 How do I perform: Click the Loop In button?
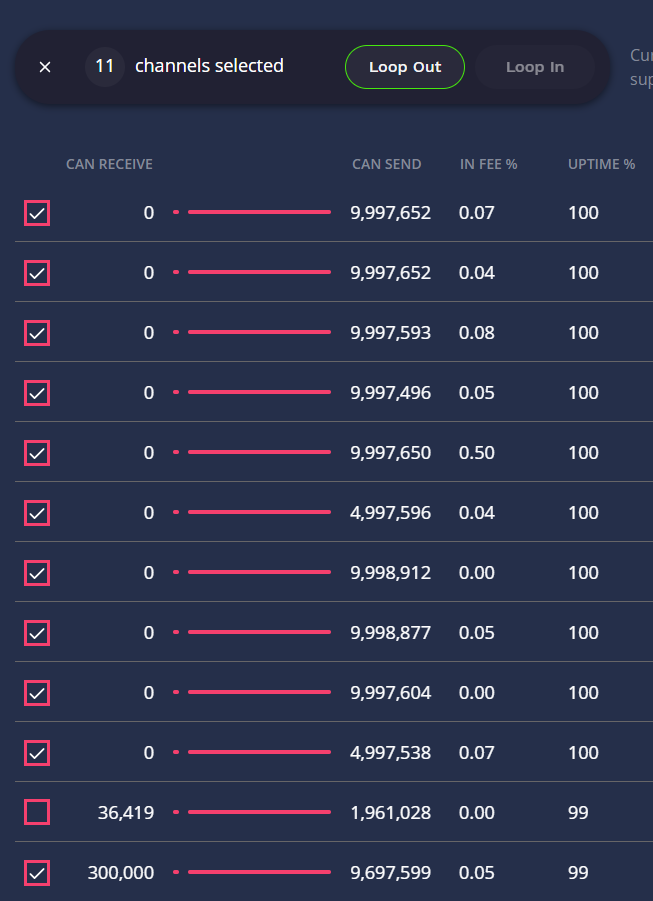535,67
